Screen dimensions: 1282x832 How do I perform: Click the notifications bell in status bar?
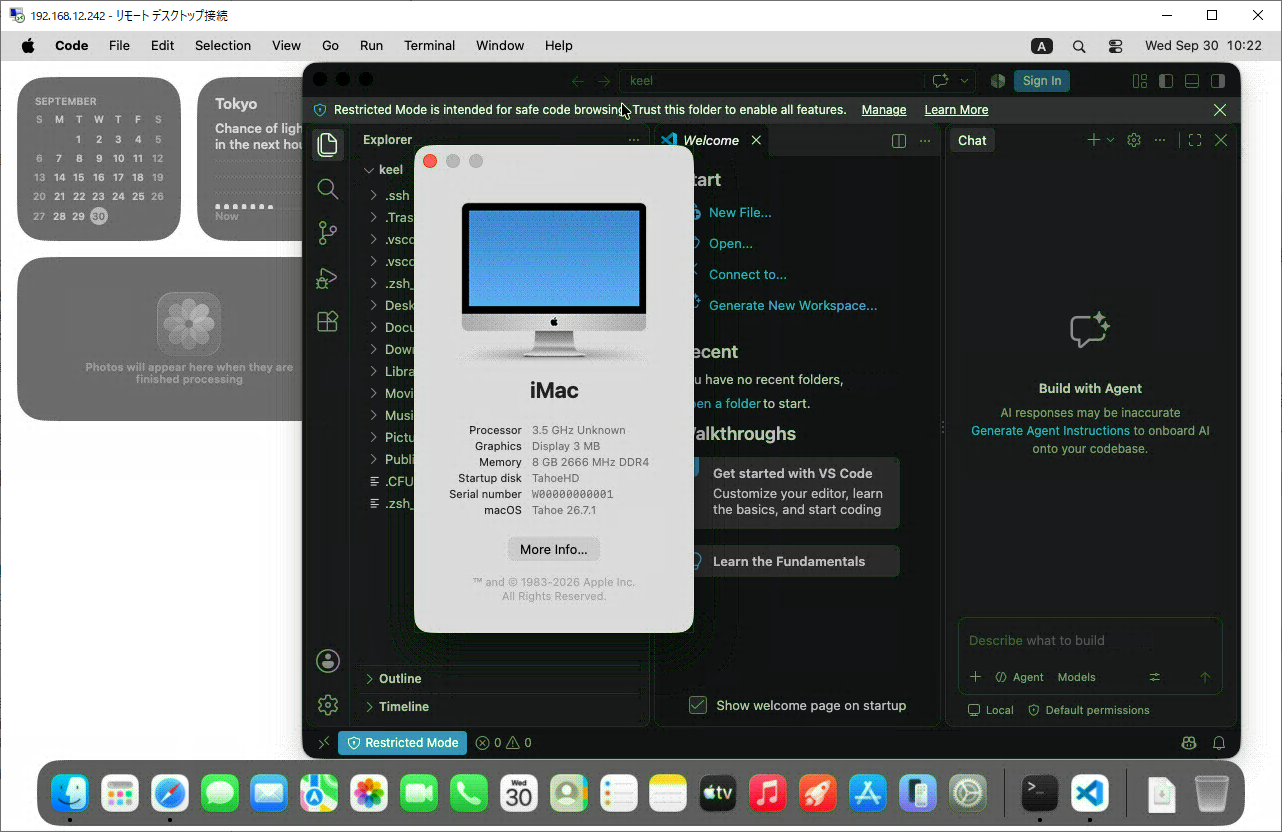1219,743
